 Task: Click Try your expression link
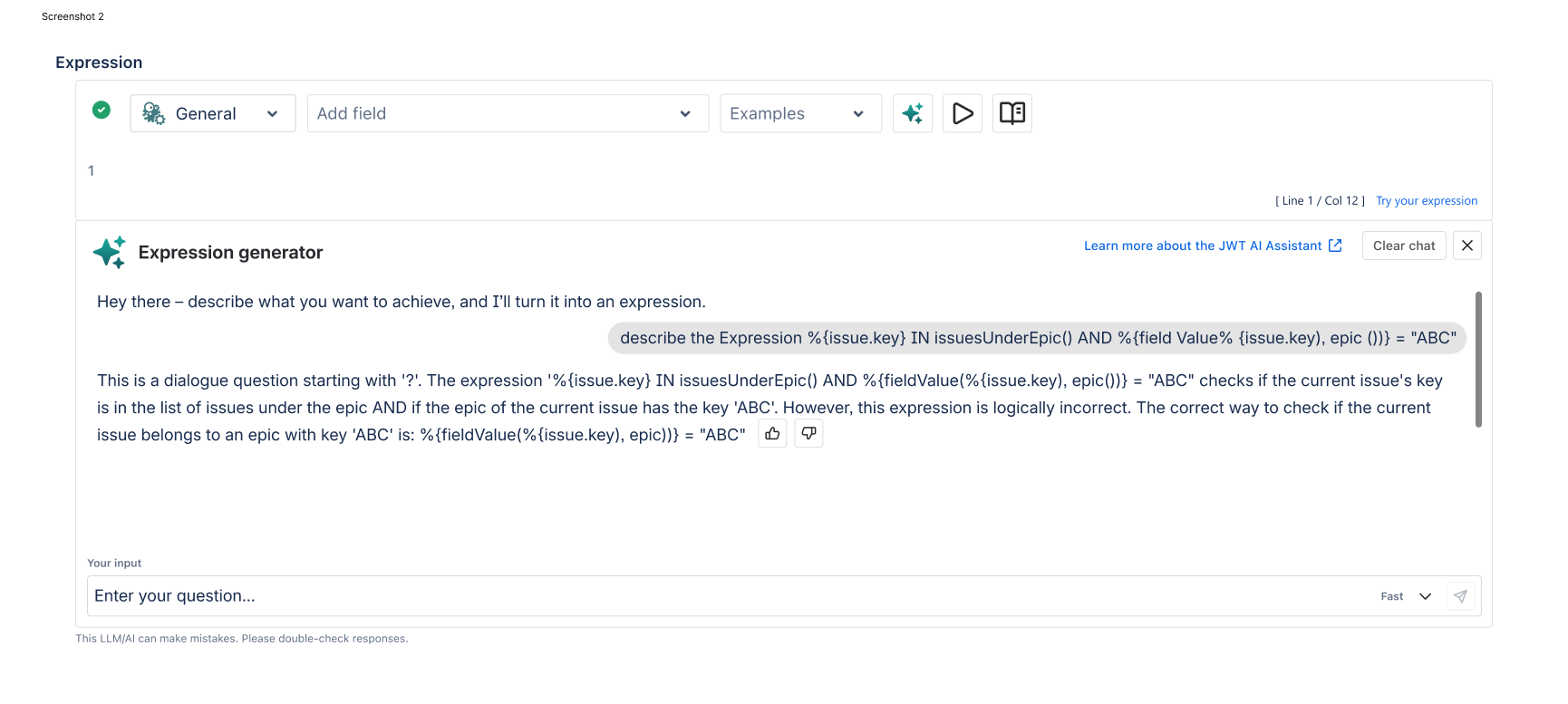(x=1427, y=201)
